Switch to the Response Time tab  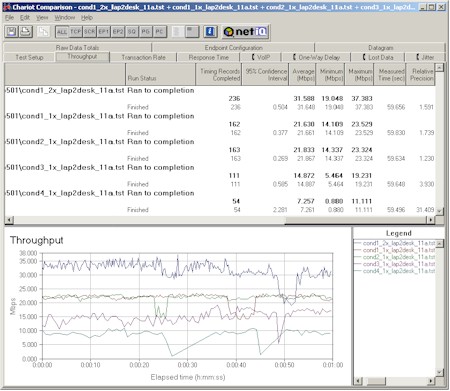(x=209, y=57)
